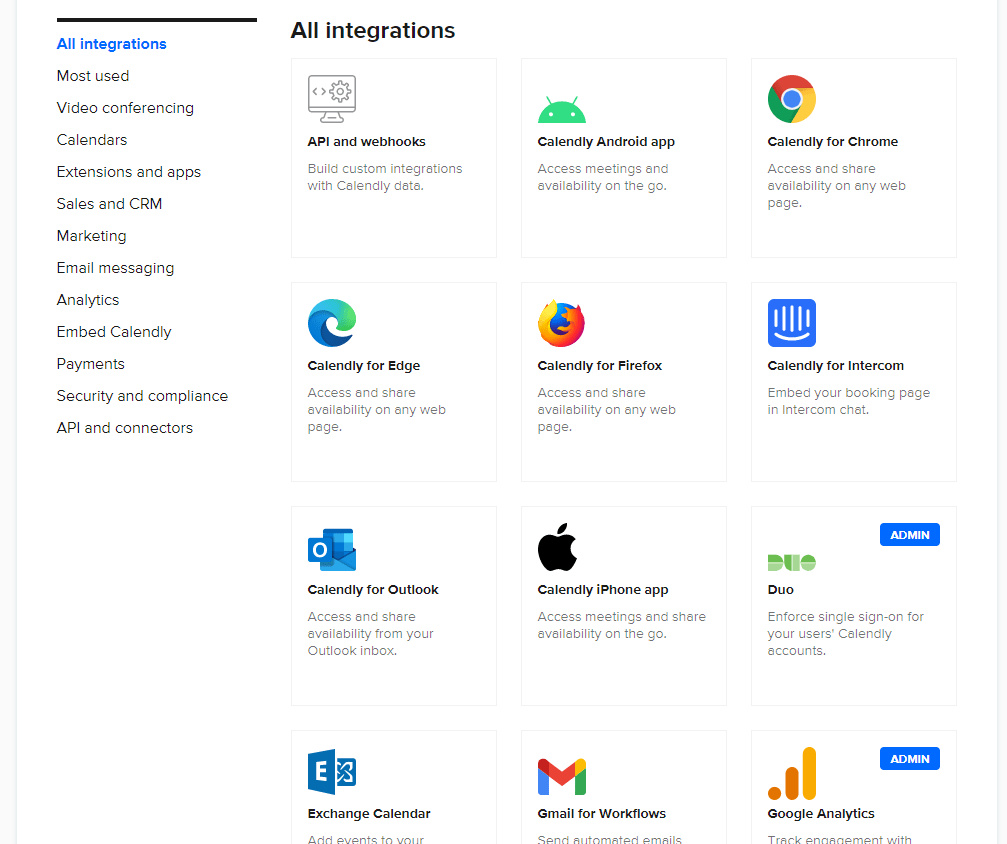Click the Edge card 'Access and share' description
Image resolution: width=1007 pixels, height=844 pixels.
click(376, 409)
